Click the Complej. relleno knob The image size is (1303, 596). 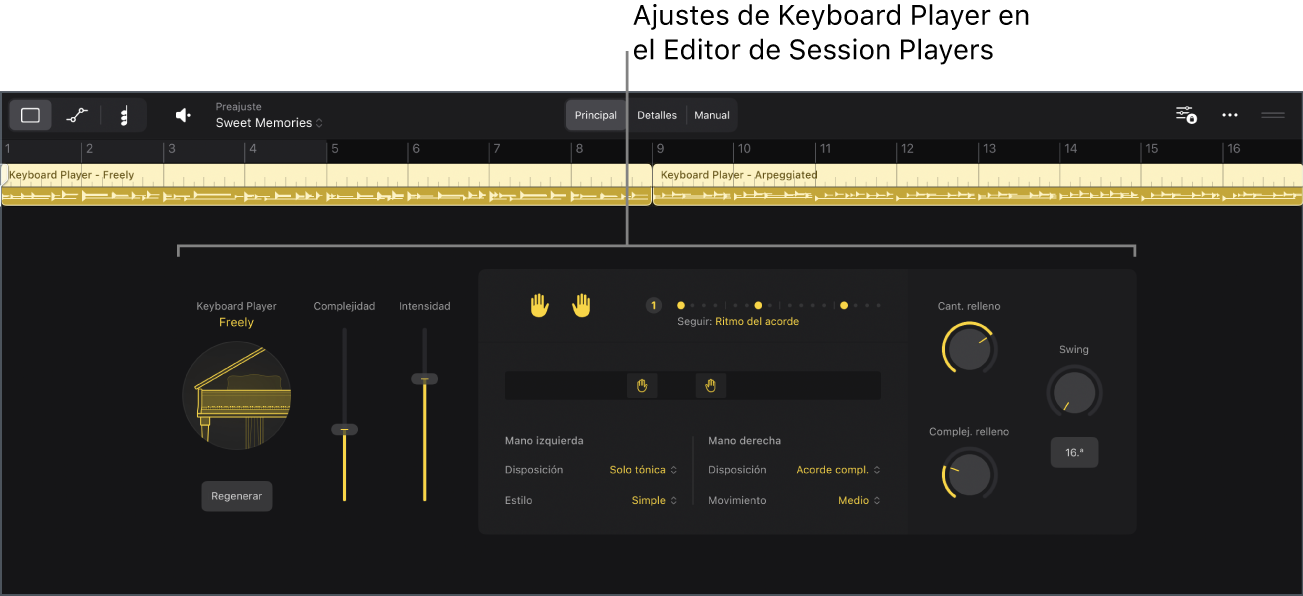(969, 475)
